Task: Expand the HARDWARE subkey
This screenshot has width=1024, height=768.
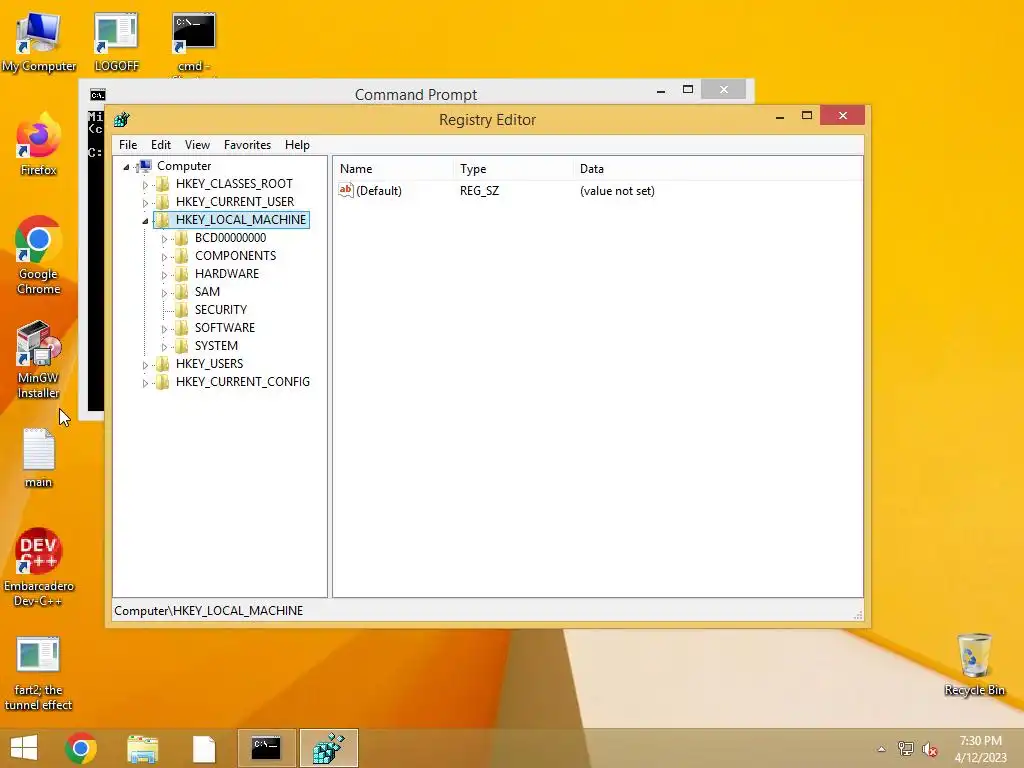Action: click(x=164, y=275)
